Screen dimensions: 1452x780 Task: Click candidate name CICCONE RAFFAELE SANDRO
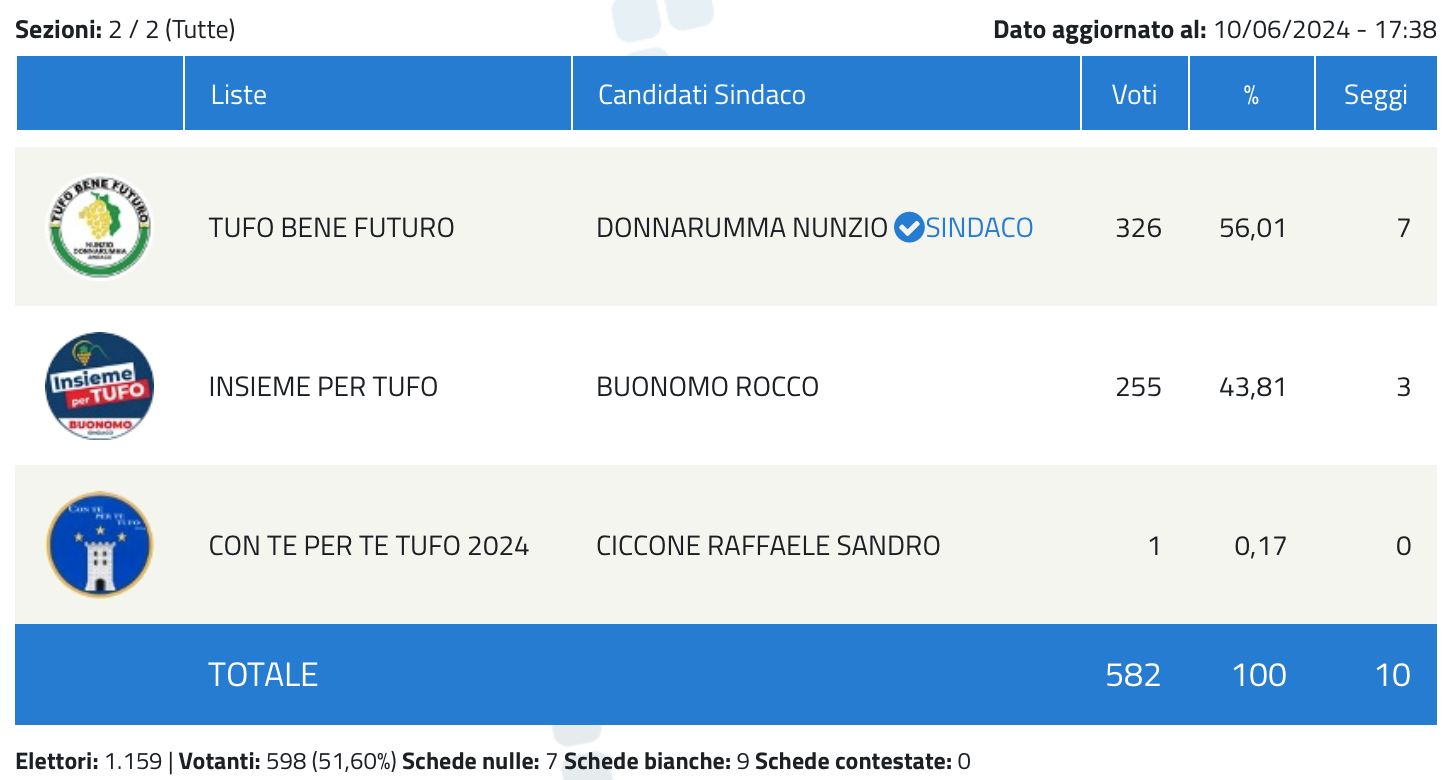[x=768, y=546]
